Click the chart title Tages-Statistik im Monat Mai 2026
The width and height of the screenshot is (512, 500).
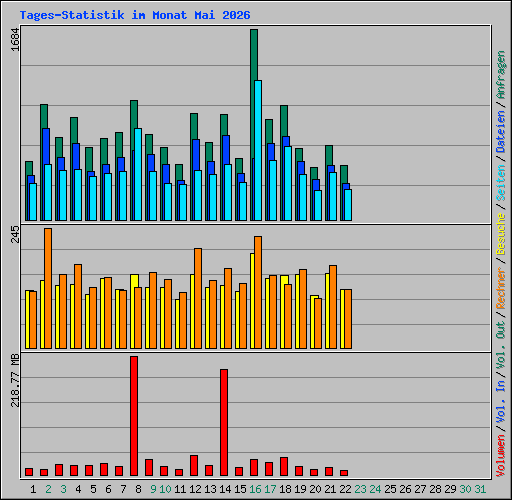click(x=135, y=15)
